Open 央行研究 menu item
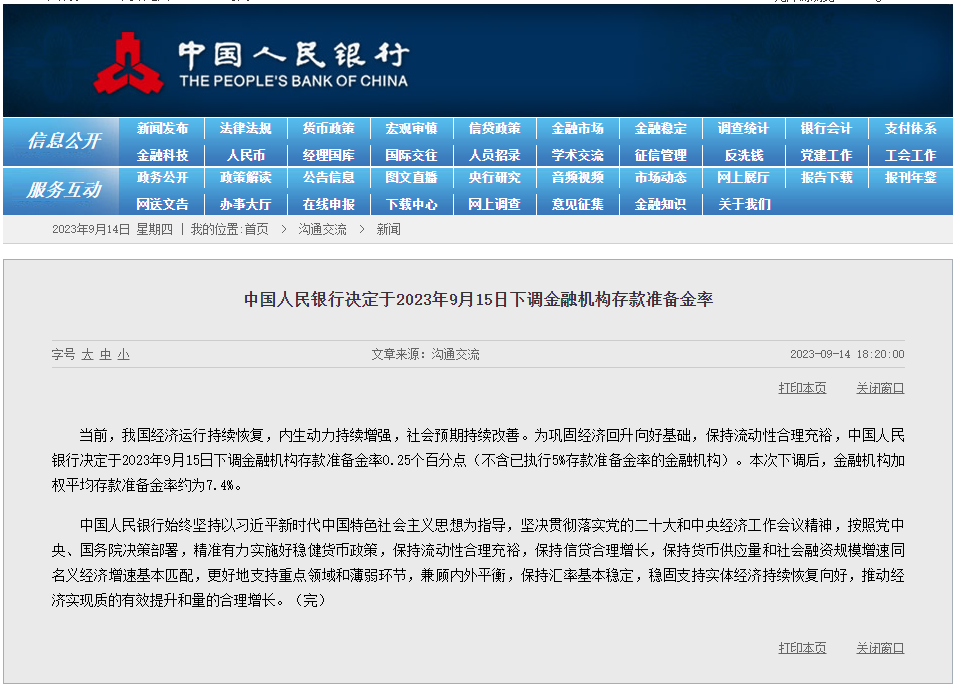955x688 pixels. 495,177
